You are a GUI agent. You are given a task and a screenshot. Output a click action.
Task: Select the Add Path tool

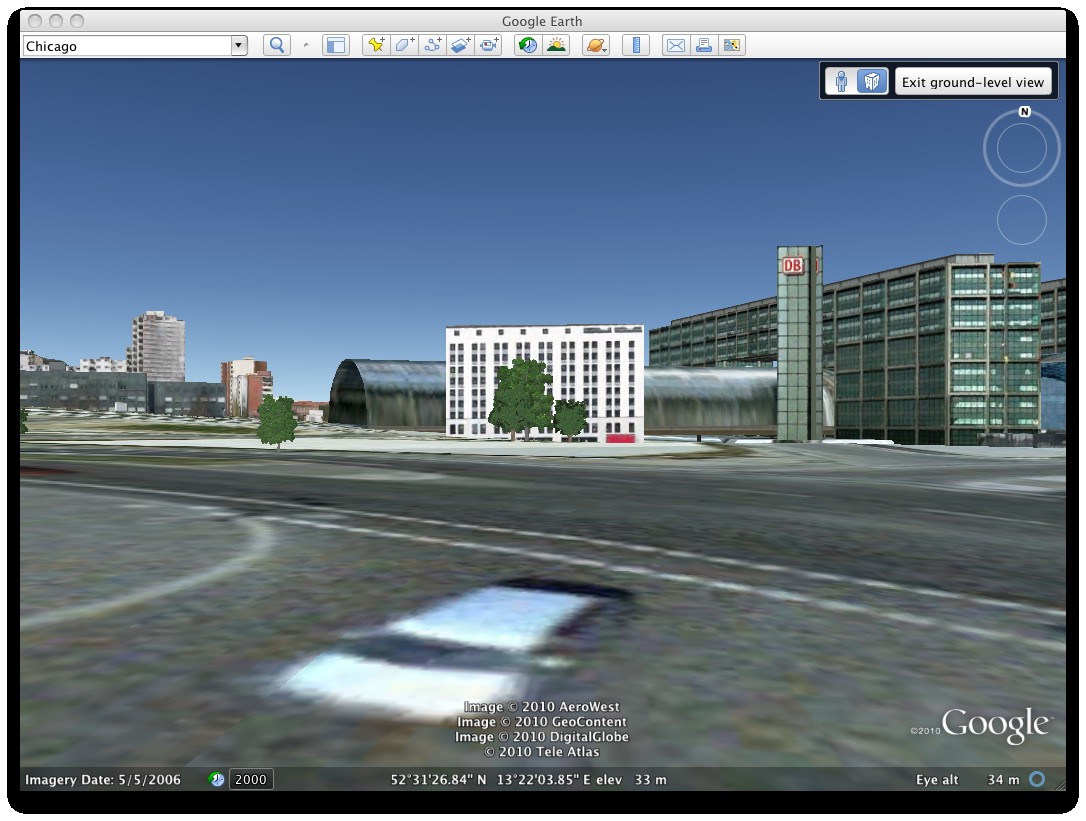(x=432, y=45)
